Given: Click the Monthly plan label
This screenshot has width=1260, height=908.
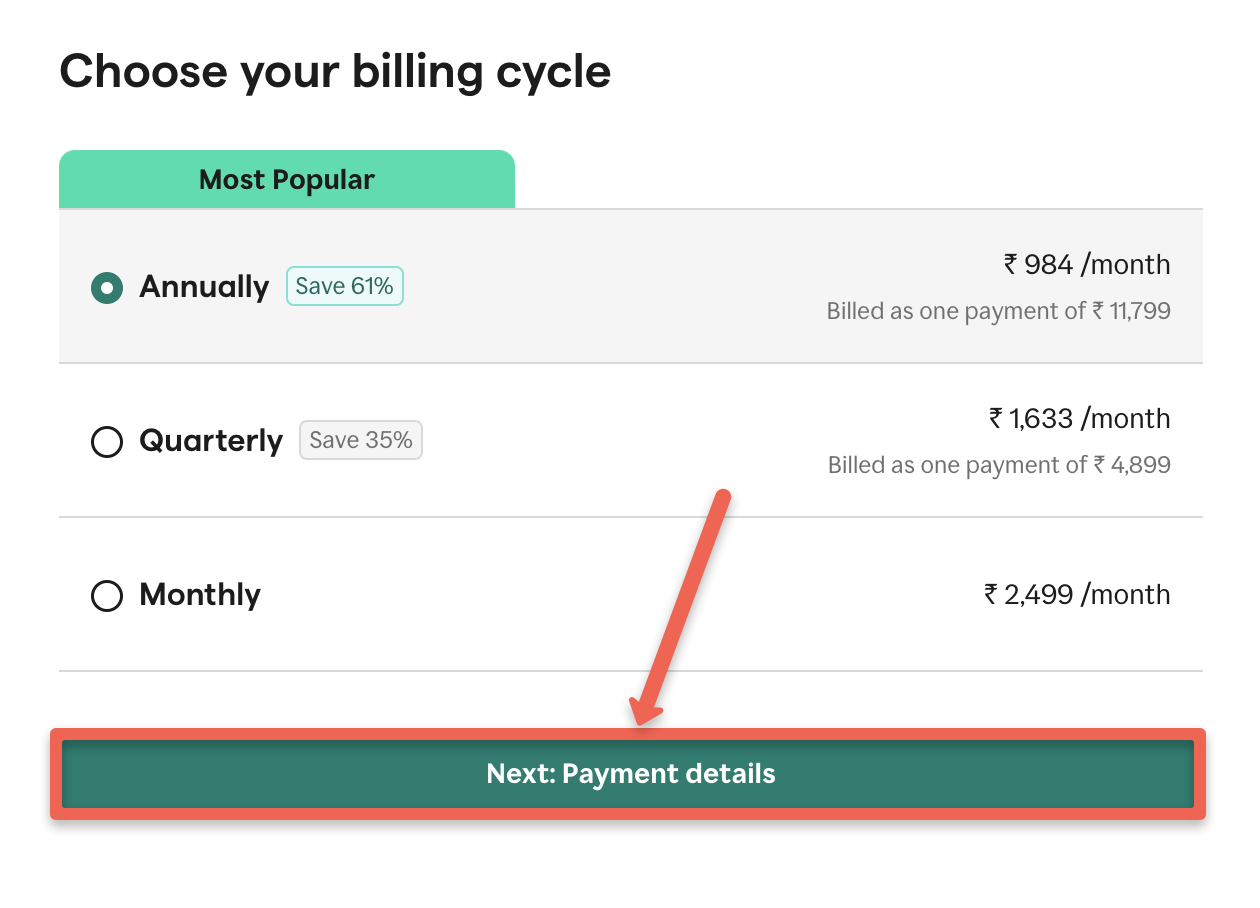Looking at the screenshot, I should pos(198,595).
